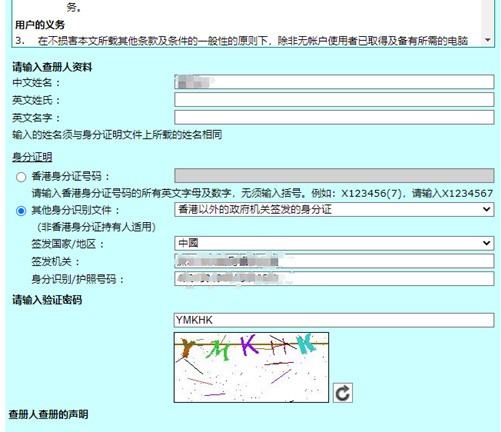Click the 中文姓名 label
501x432 pixels.
pos(36,82)
